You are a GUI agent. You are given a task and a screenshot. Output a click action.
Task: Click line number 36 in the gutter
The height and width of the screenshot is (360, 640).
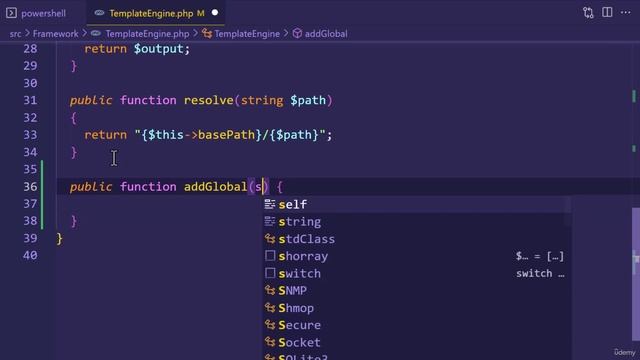pyautogui.click(x=30, y=187)
